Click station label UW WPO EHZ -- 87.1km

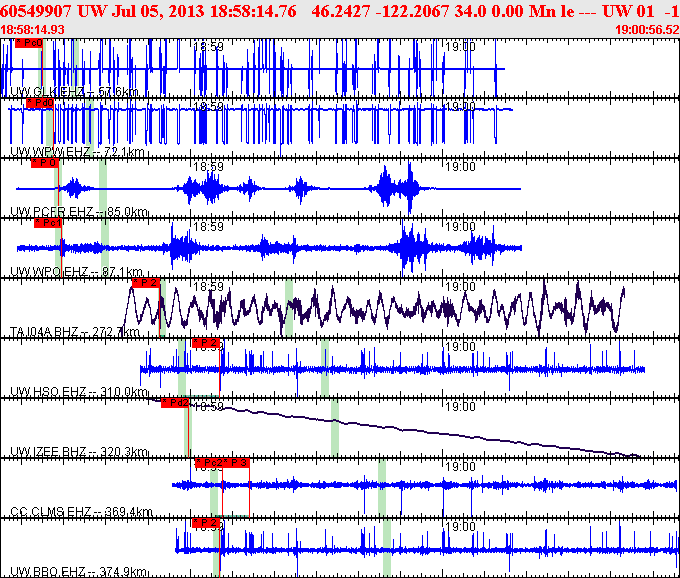76,272
